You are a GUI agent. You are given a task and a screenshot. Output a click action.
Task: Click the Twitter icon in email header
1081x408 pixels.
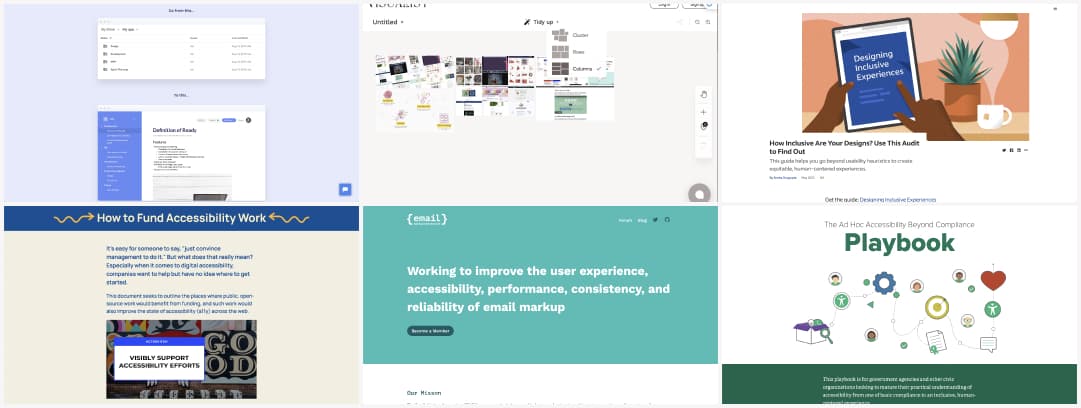(x=655, y=220)
